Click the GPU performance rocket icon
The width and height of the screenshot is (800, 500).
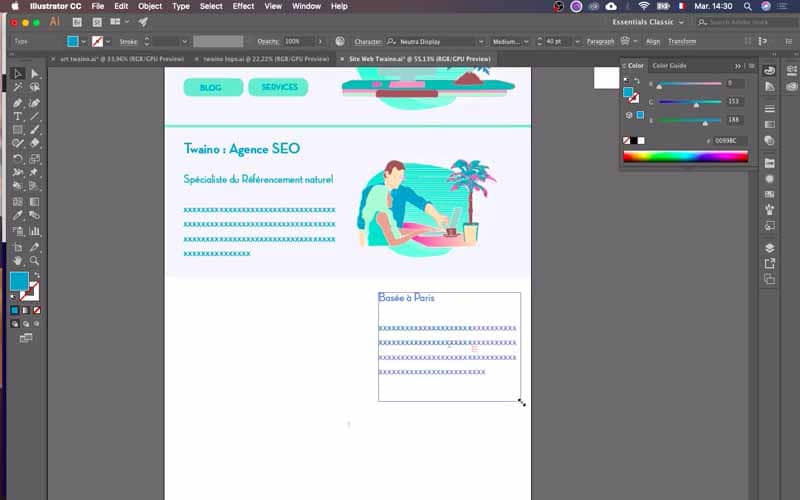(x=143, y=22)
